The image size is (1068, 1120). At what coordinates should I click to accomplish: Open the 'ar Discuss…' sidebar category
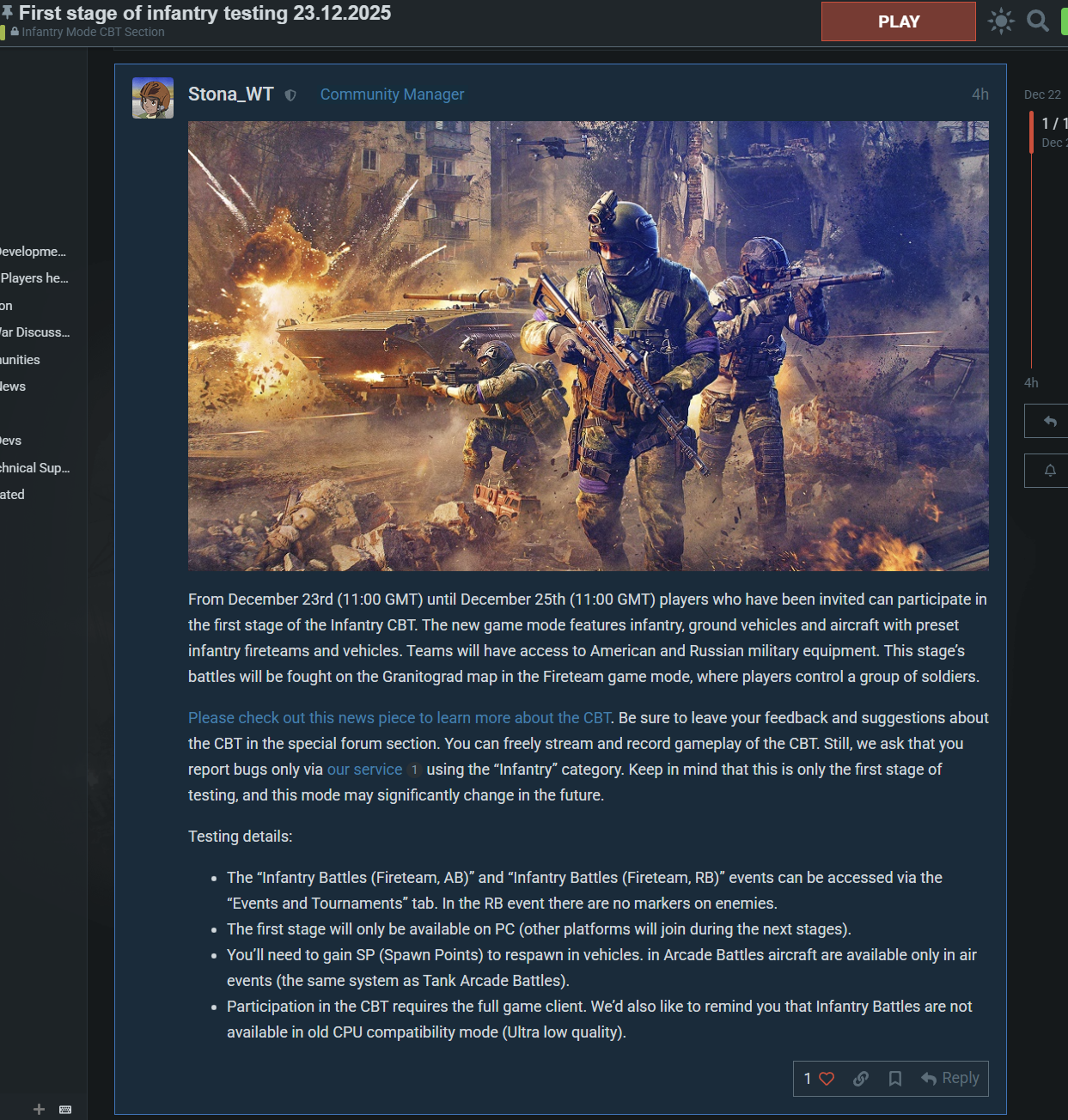pos(35,332)
